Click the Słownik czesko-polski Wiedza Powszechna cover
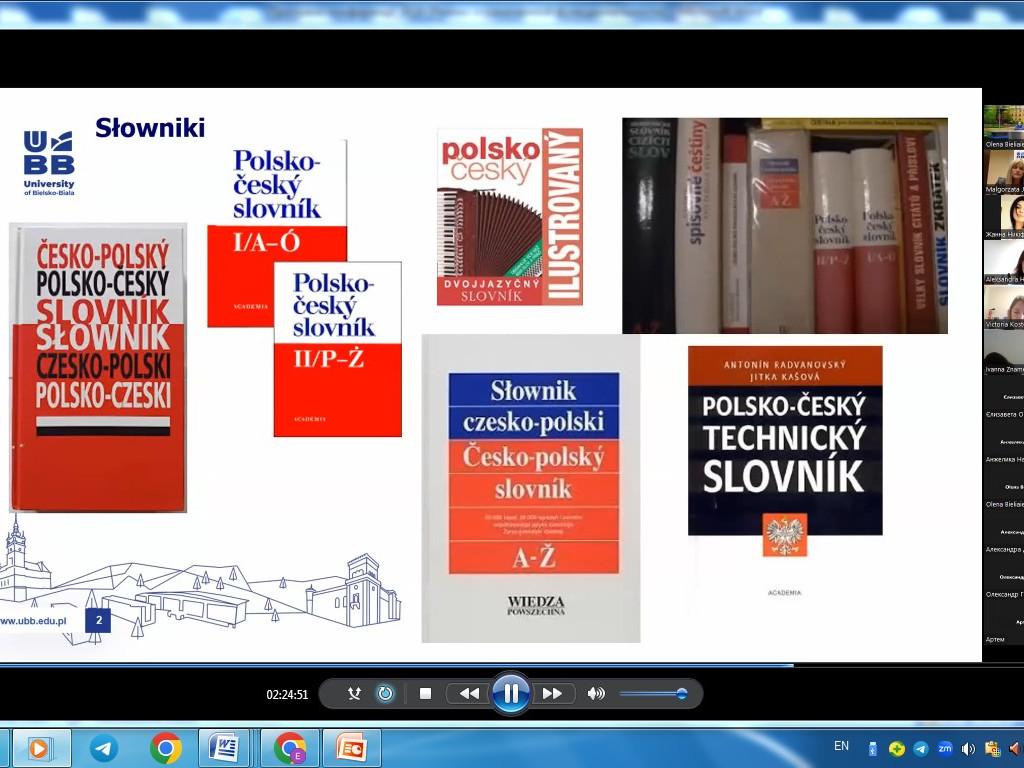Viewport: 1024px width, 768px height. [531, 488]
